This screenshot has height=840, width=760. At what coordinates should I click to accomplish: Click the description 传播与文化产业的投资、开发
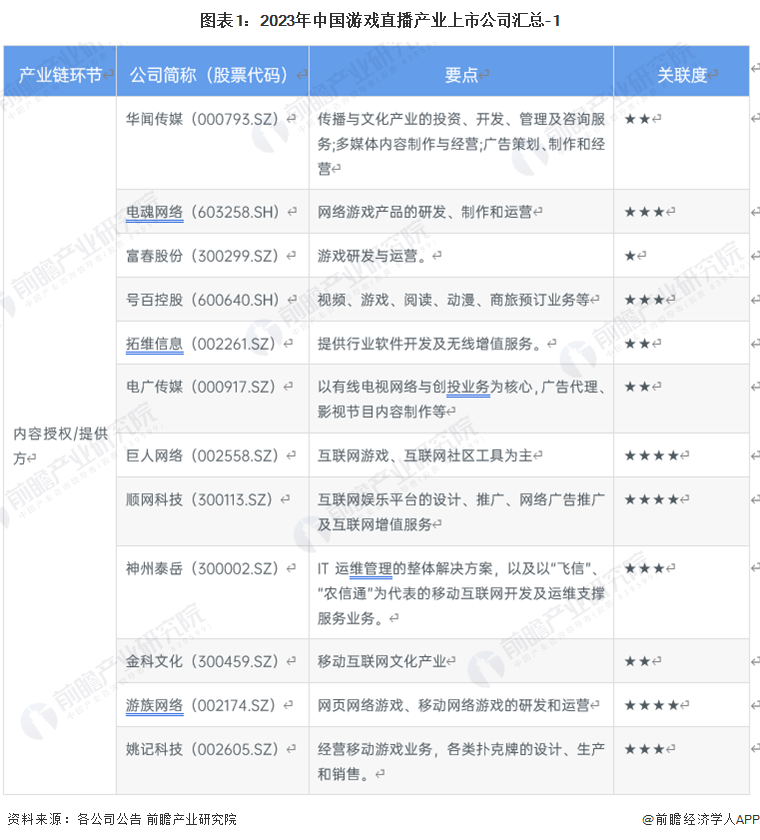tap(411, 119)
